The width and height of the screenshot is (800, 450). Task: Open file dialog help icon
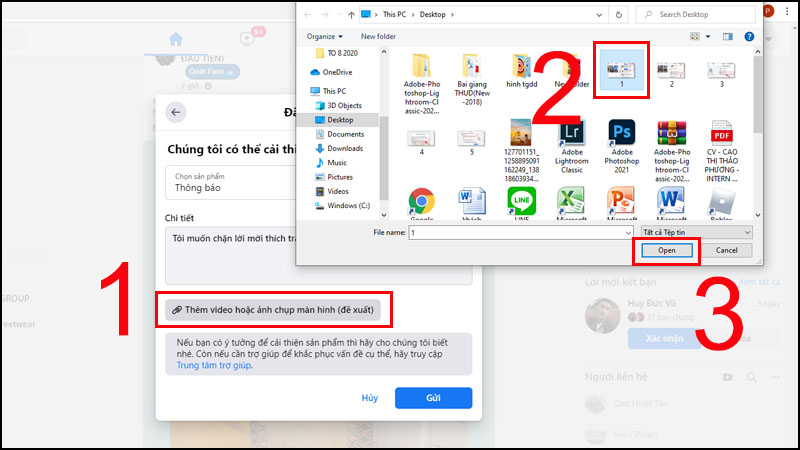click(749, 37)
